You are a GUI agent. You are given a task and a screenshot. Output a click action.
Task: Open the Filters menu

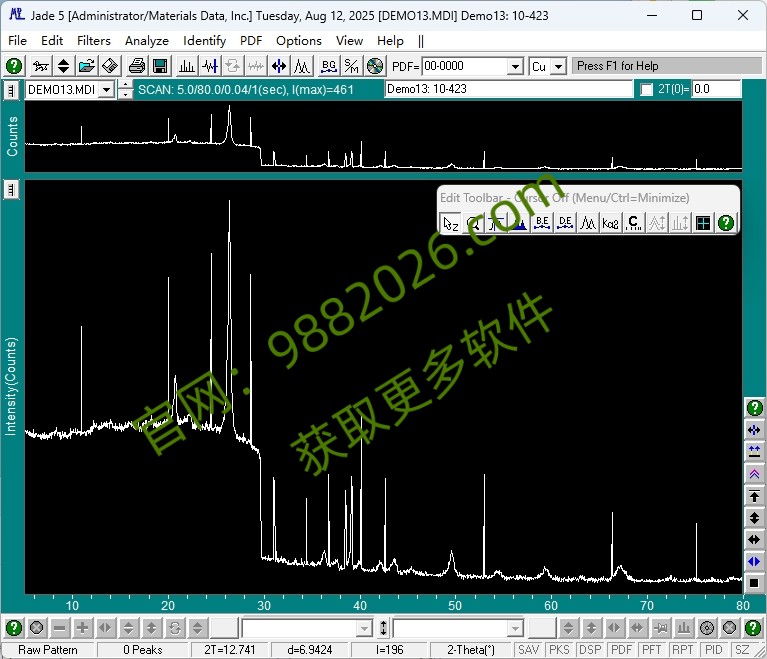click(94, 41)
